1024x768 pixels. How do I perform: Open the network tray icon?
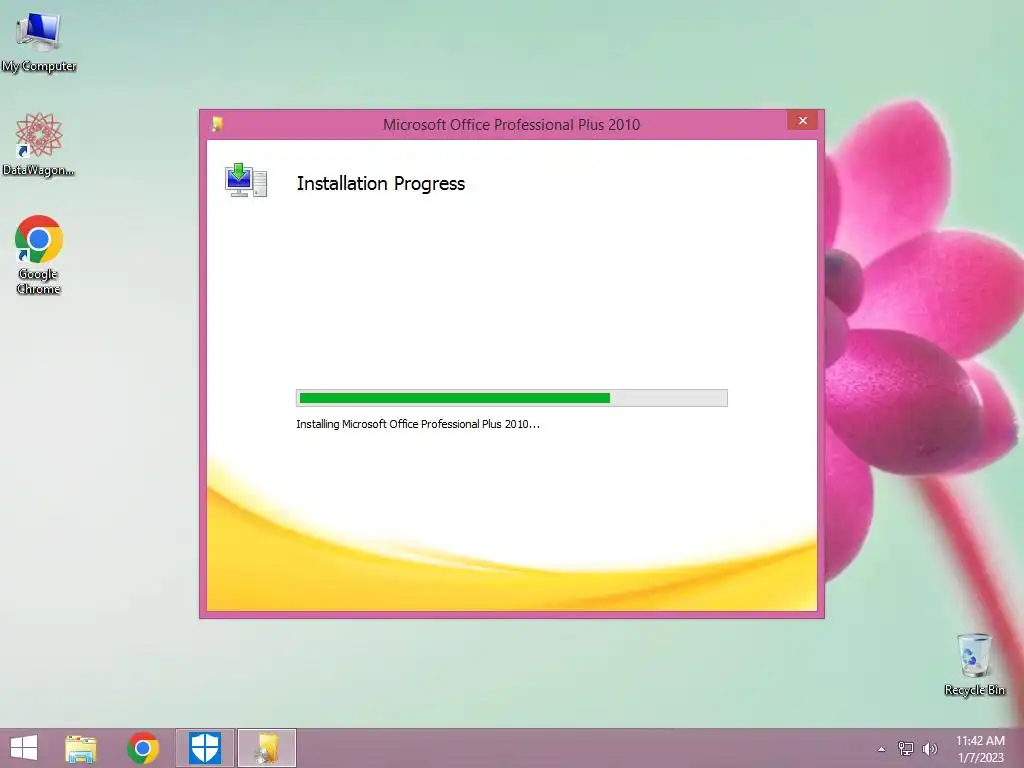[906, 748]
